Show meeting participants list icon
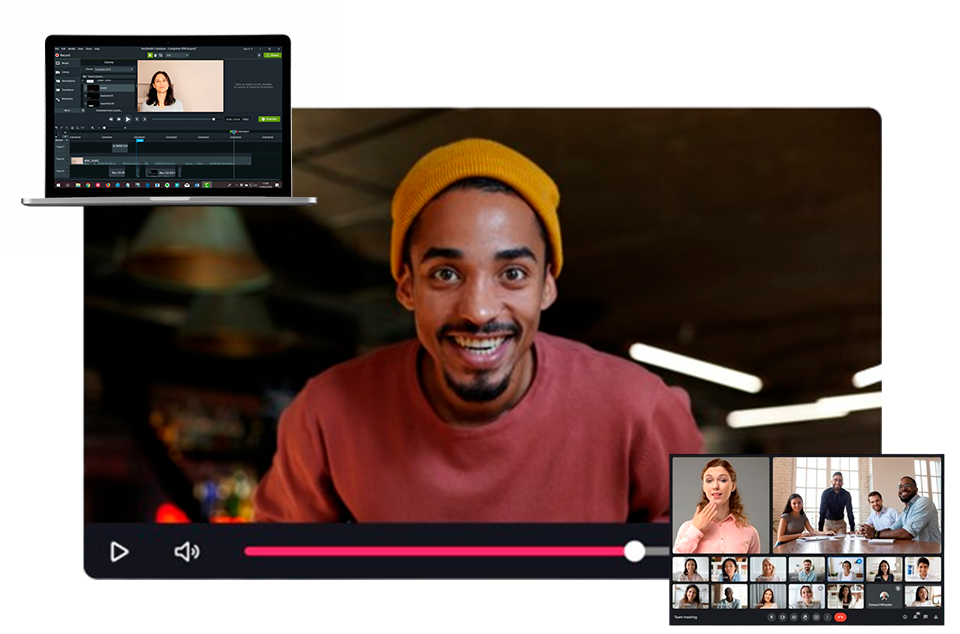The width and height of the screenshot is (960, 634). 916,617
